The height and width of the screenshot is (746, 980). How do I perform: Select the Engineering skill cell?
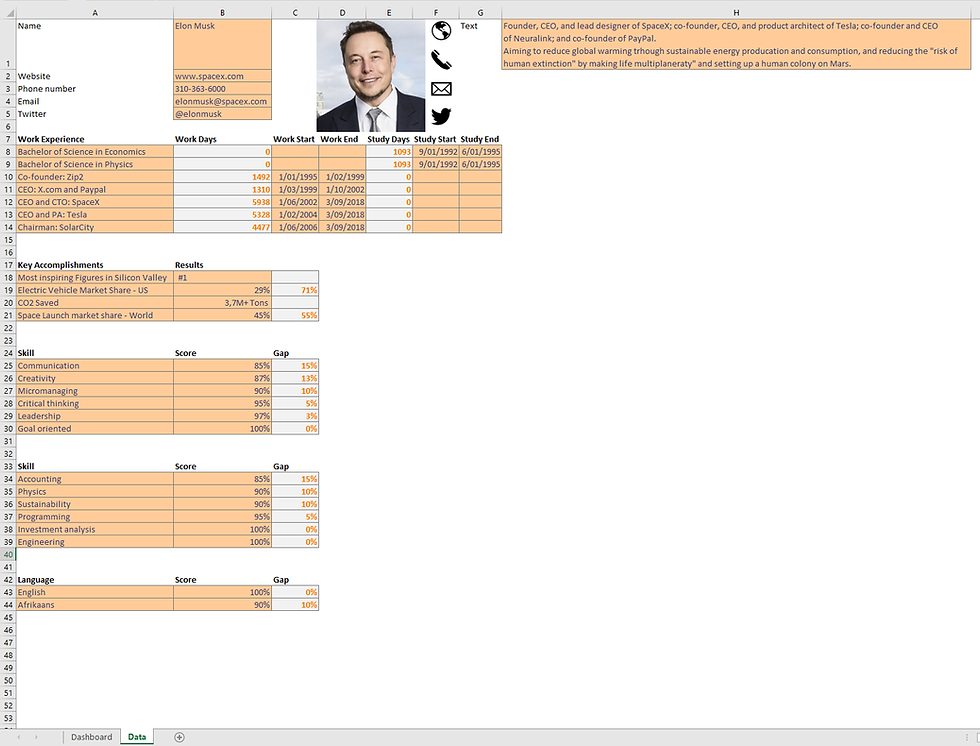95,542
